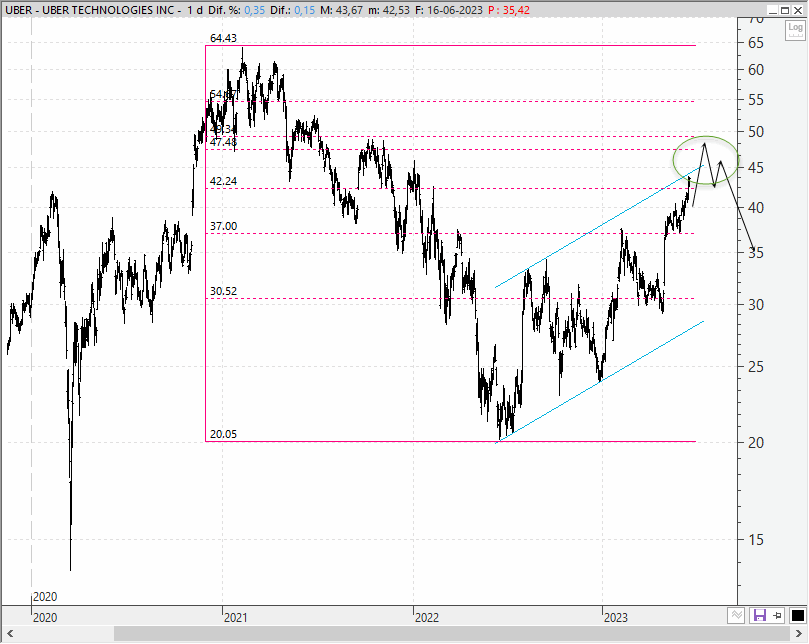Click the 47.48 retracement label
Image resolution: width=809 pixels, height=644 pixels.
[223, 142]
